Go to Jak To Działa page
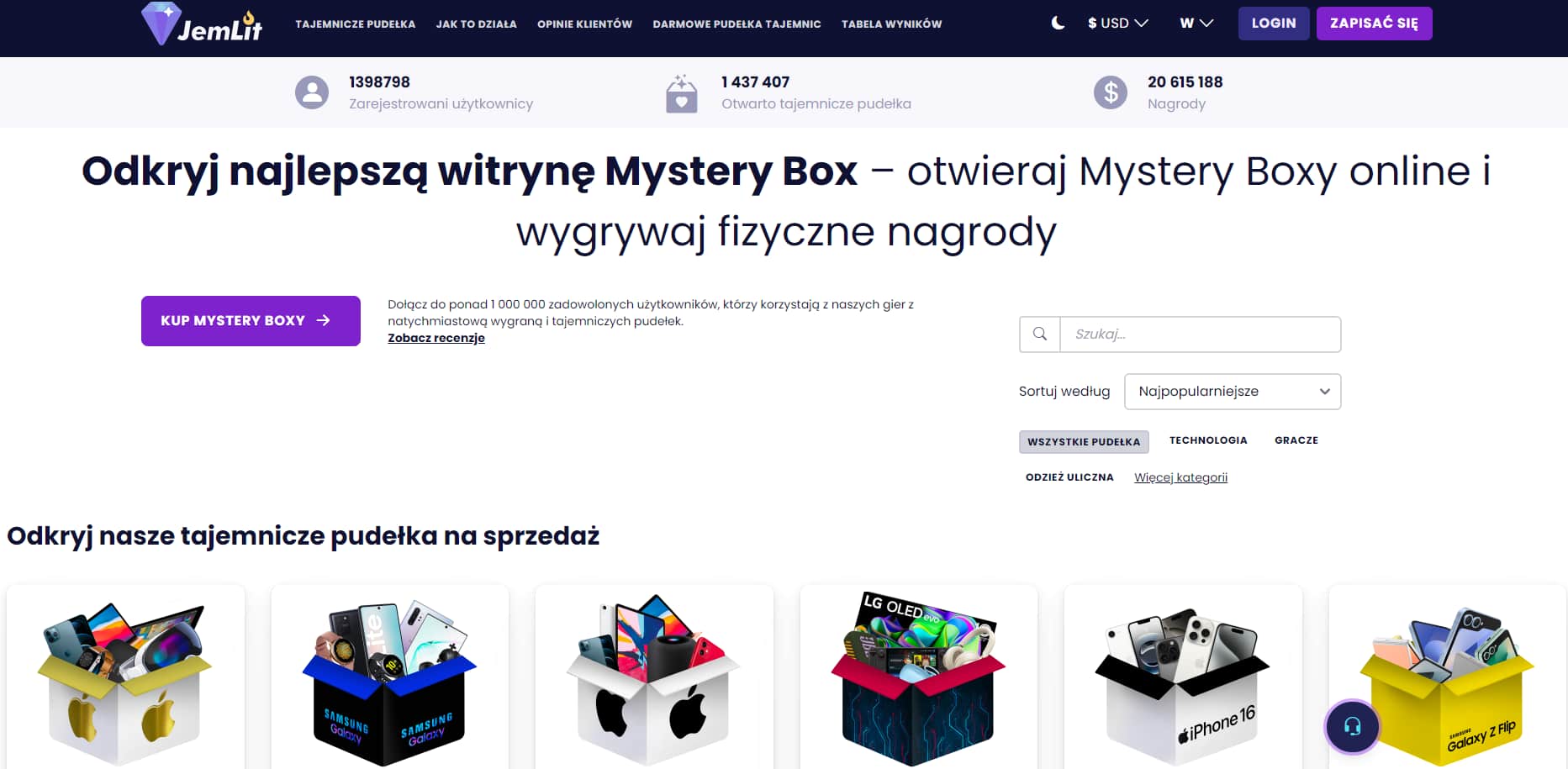This screenshot has height=769, width=1568. (x=476, y=24)
